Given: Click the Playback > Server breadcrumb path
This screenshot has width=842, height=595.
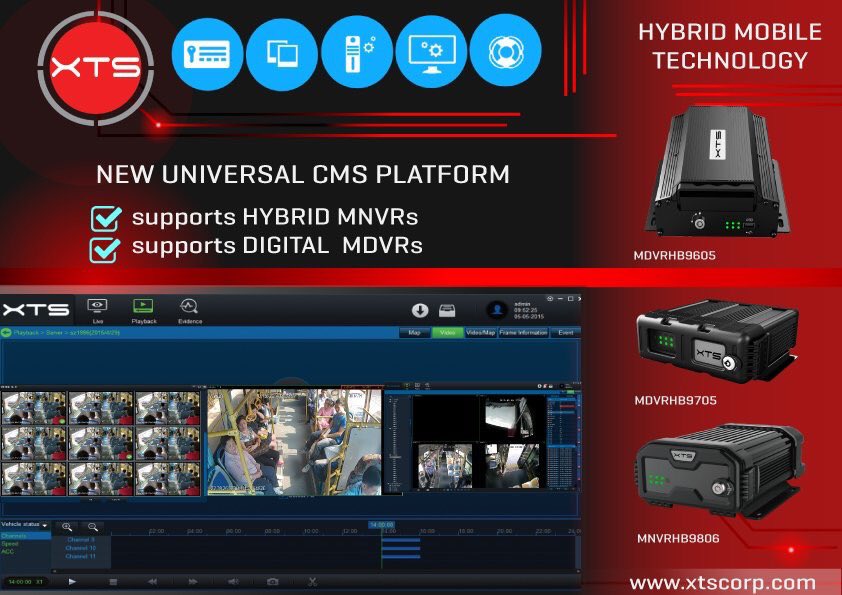Looking at the screenshot, I should click(x=67, y=333).
